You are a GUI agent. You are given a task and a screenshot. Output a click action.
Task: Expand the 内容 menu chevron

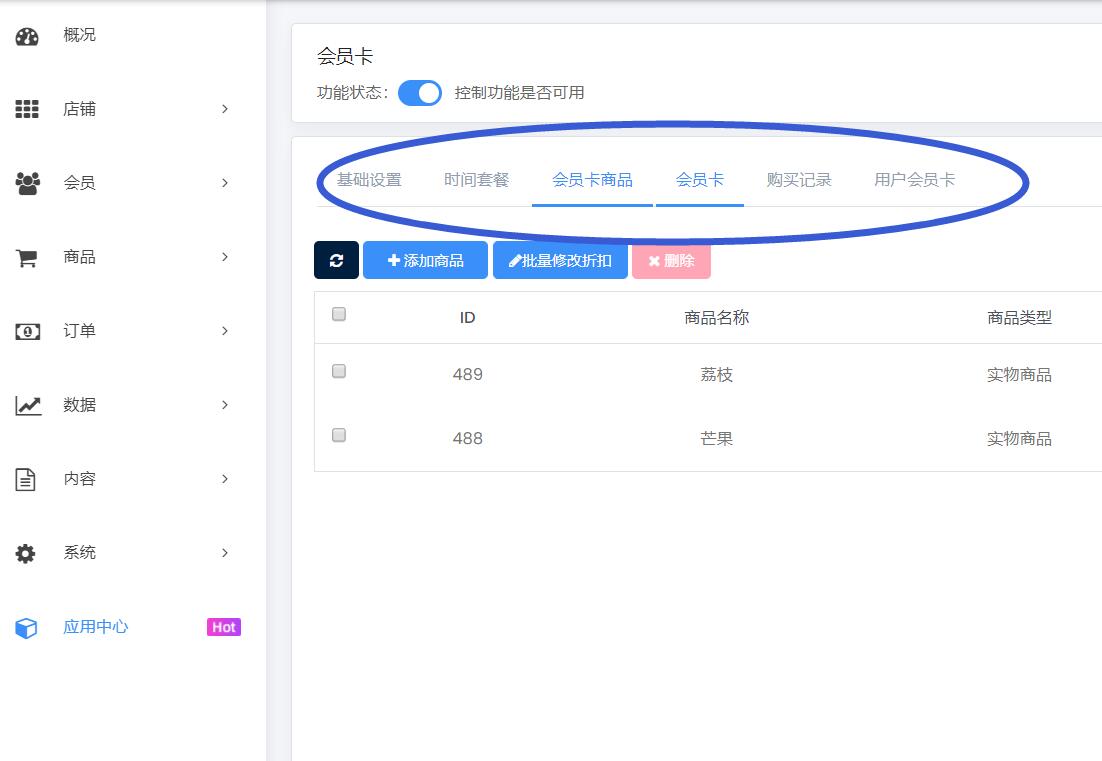[x=225, y=479]
